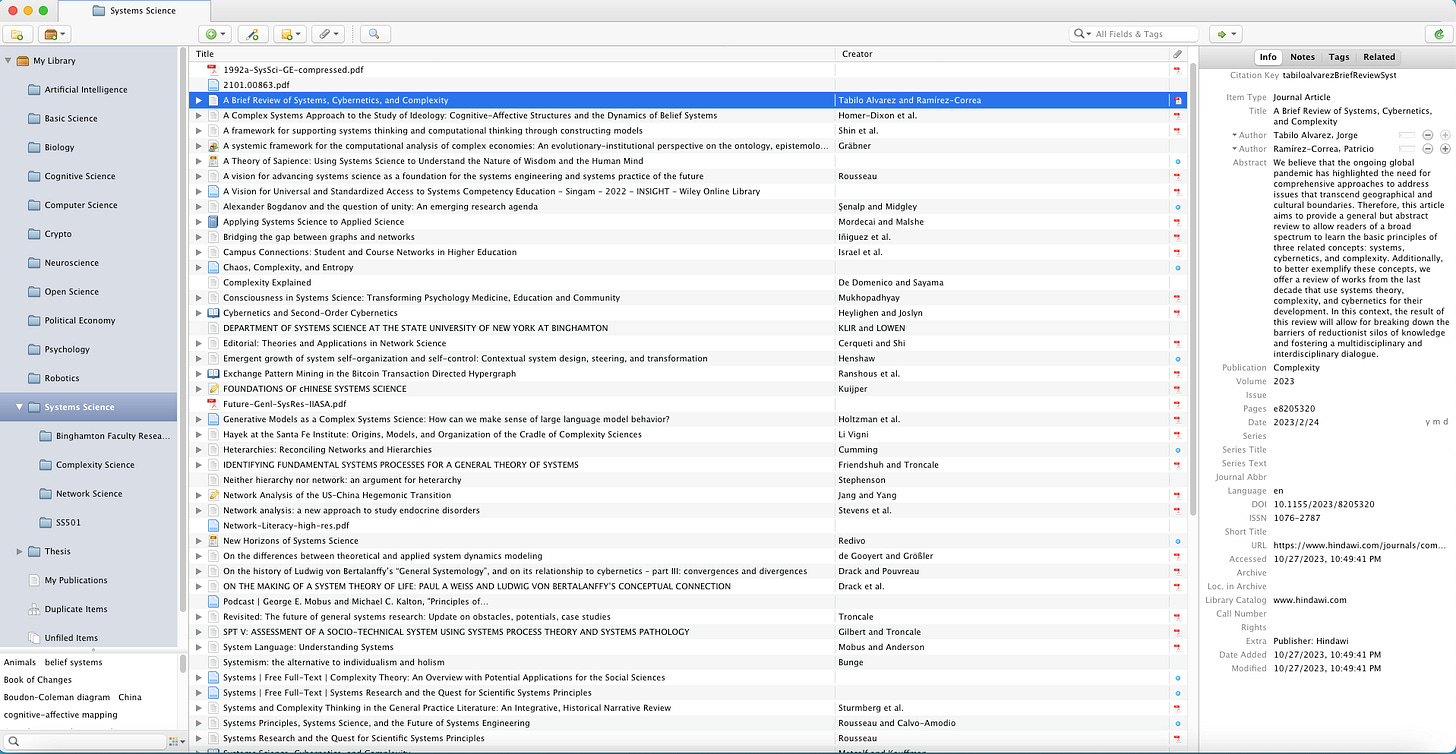Click the paperclip attachment column header
This screenshot has width=1456, height=754.
[1177, 54]
